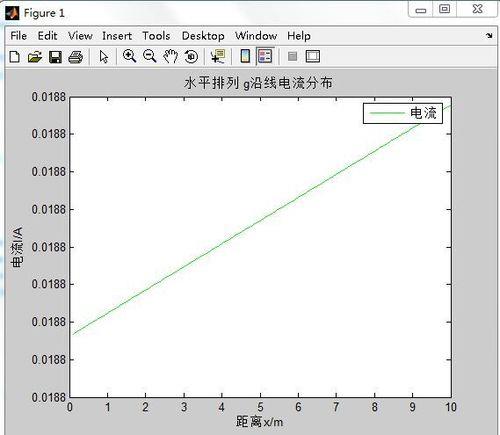500x435 pixels.
Task: Click the Open File folder icon
Action: [35, 57]
